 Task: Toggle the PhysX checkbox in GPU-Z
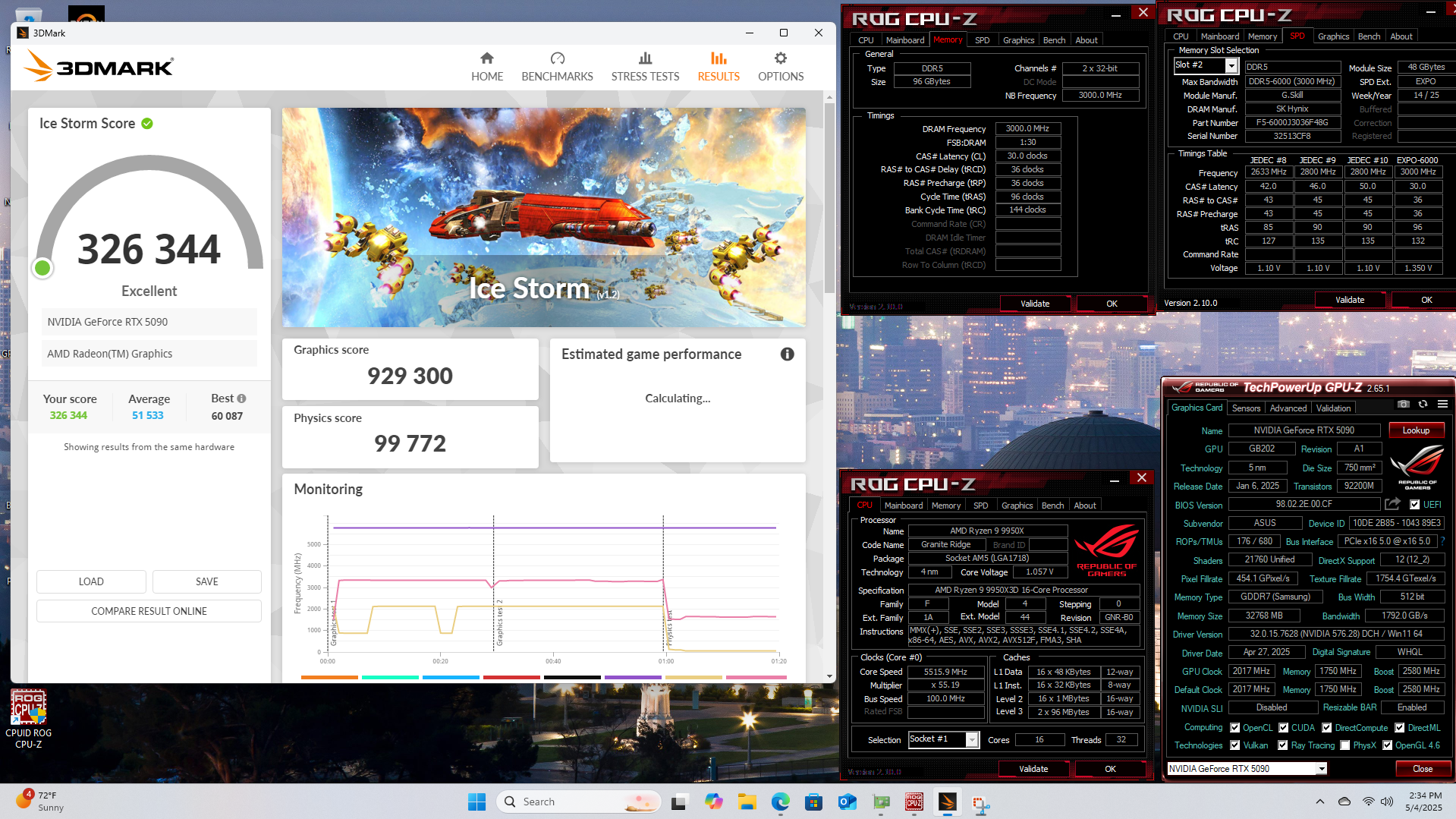coord(1344,745)
